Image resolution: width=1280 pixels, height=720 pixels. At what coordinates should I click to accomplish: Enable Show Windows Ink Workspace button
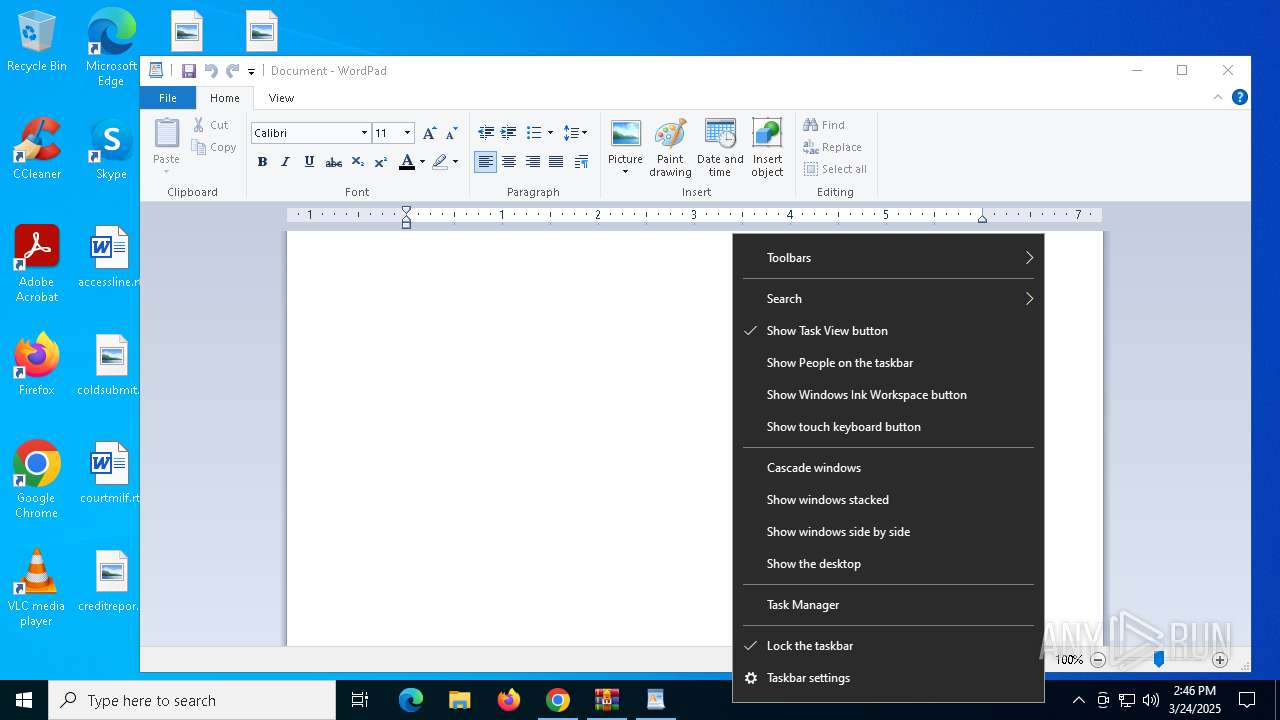click(888, 395)
